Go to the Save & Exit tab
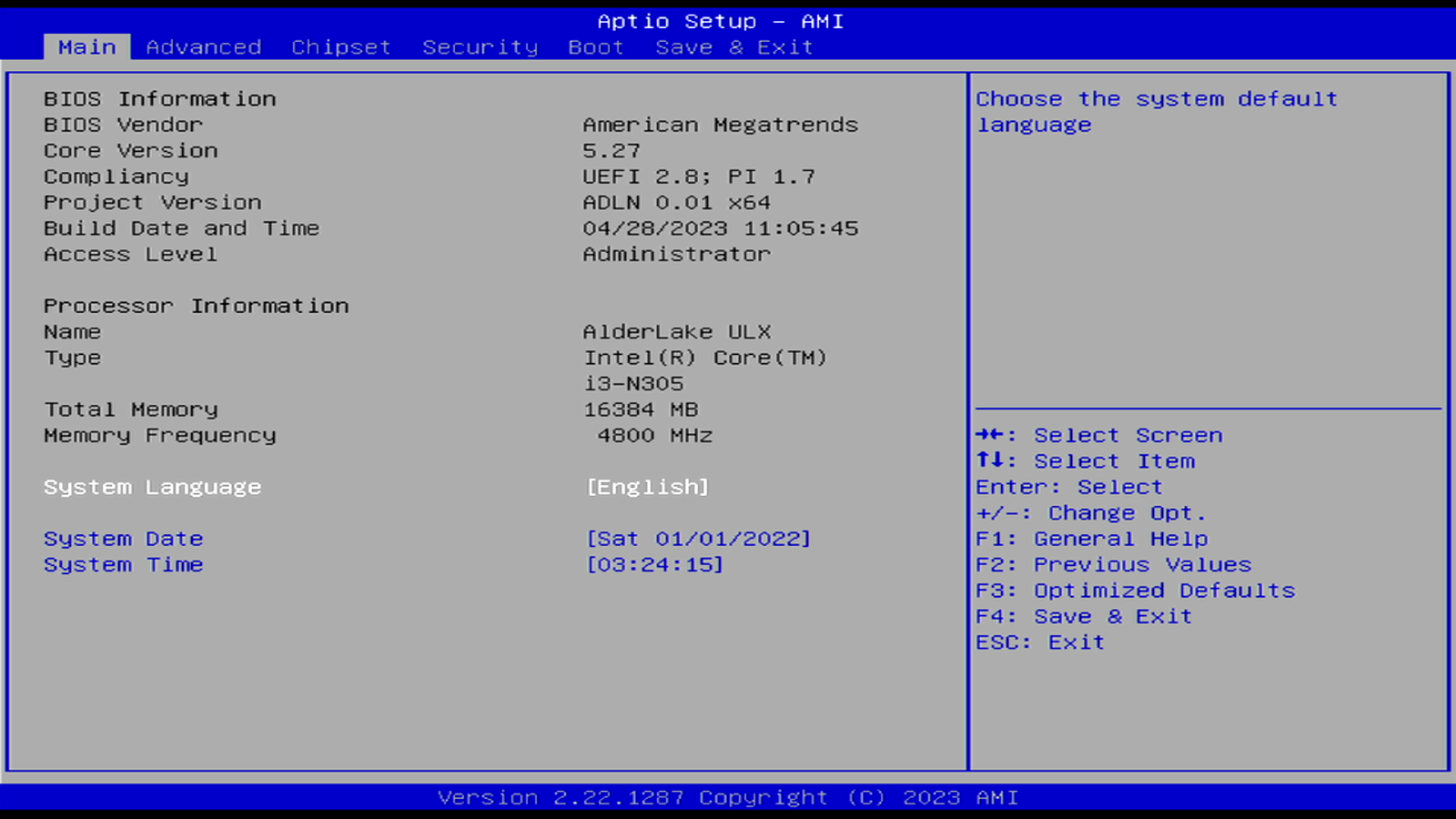Image resolution: width=1456 pixels, height=819 pixels. click(733, 46)
